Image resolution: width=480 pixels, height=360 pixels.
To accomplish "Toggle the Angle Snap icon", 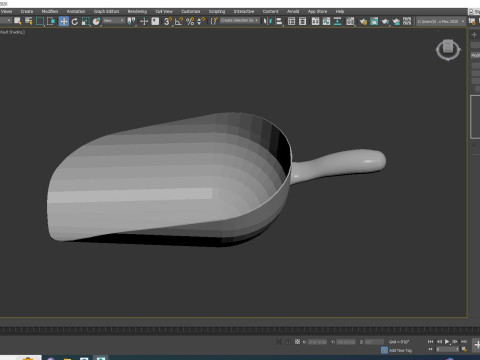I will coord(179,21).
